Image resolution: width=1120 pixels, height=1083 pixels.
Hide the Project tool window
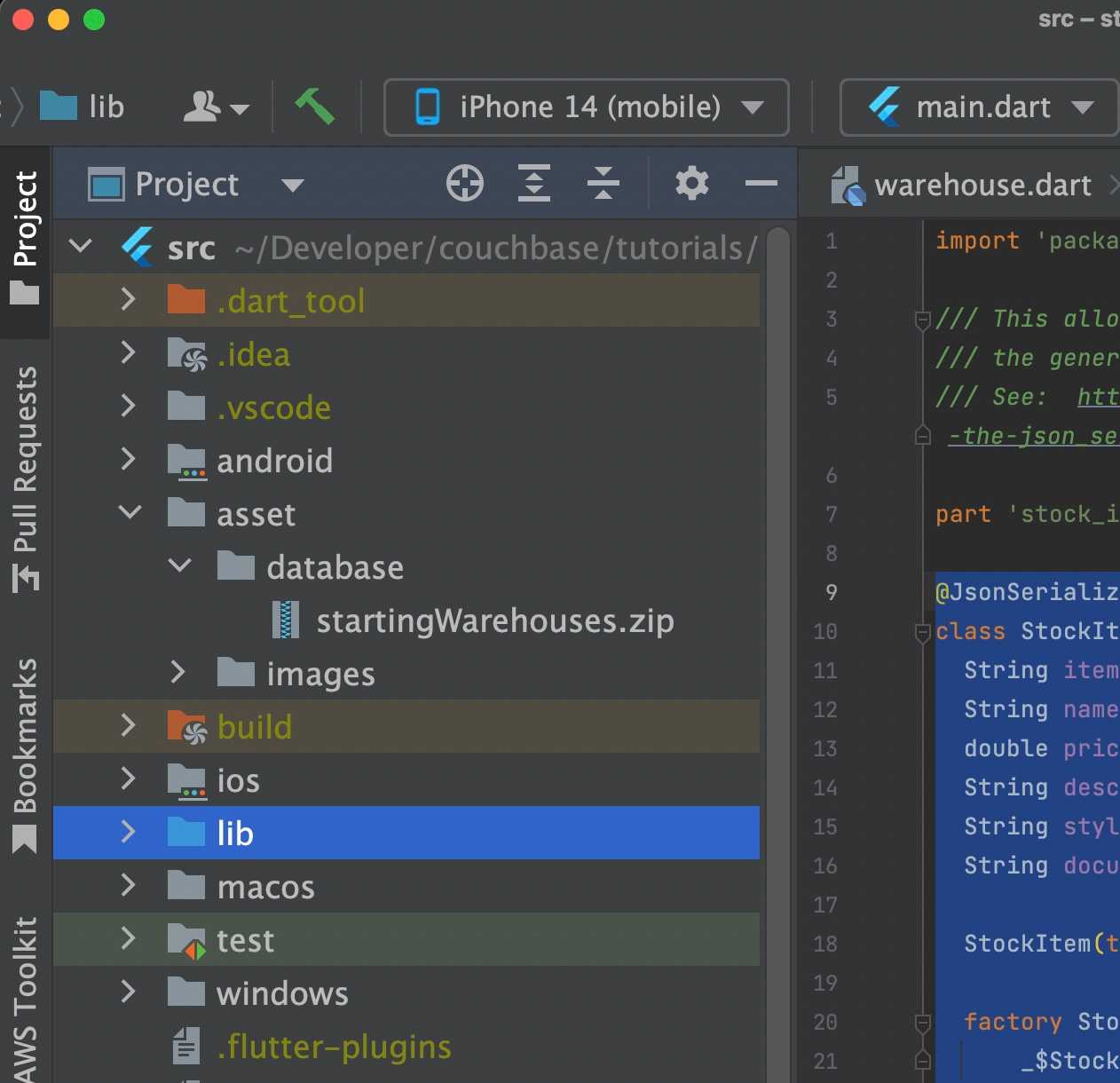[761, 184]
